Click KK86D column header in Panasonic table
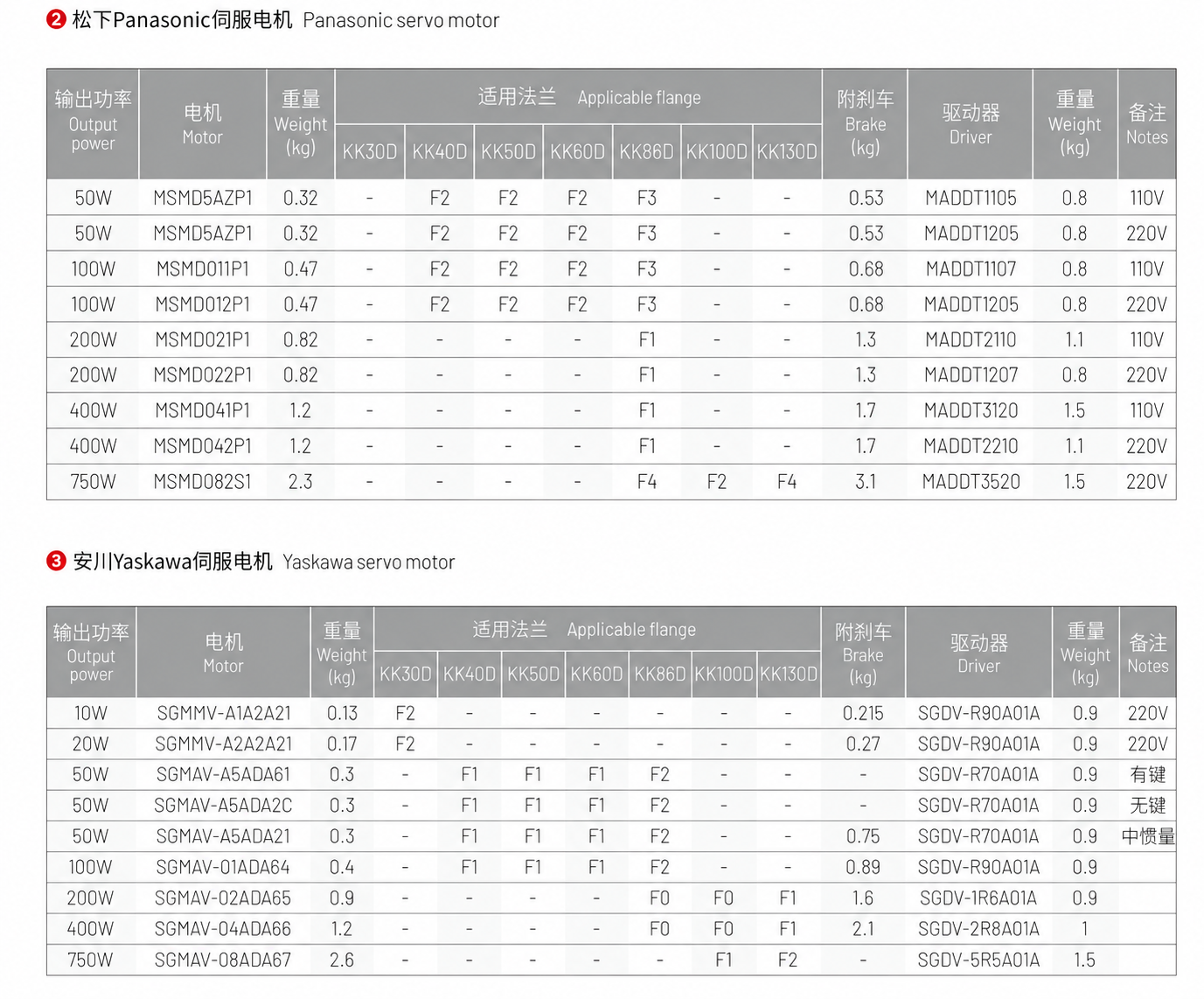 [647, 152]
